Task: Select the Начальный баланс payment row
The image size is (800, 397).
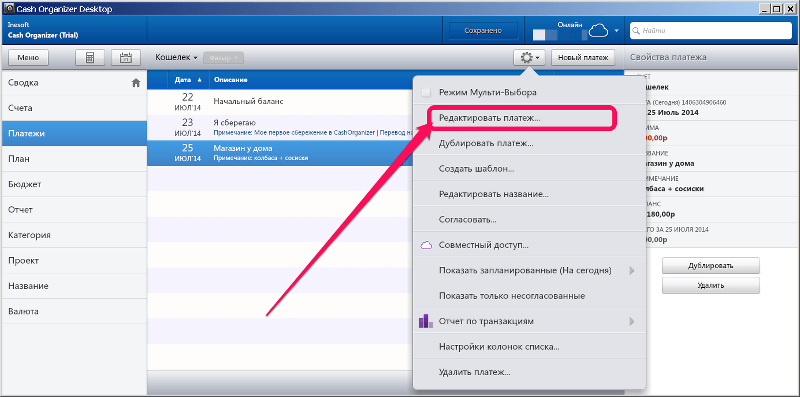Action: pos(280,102)
